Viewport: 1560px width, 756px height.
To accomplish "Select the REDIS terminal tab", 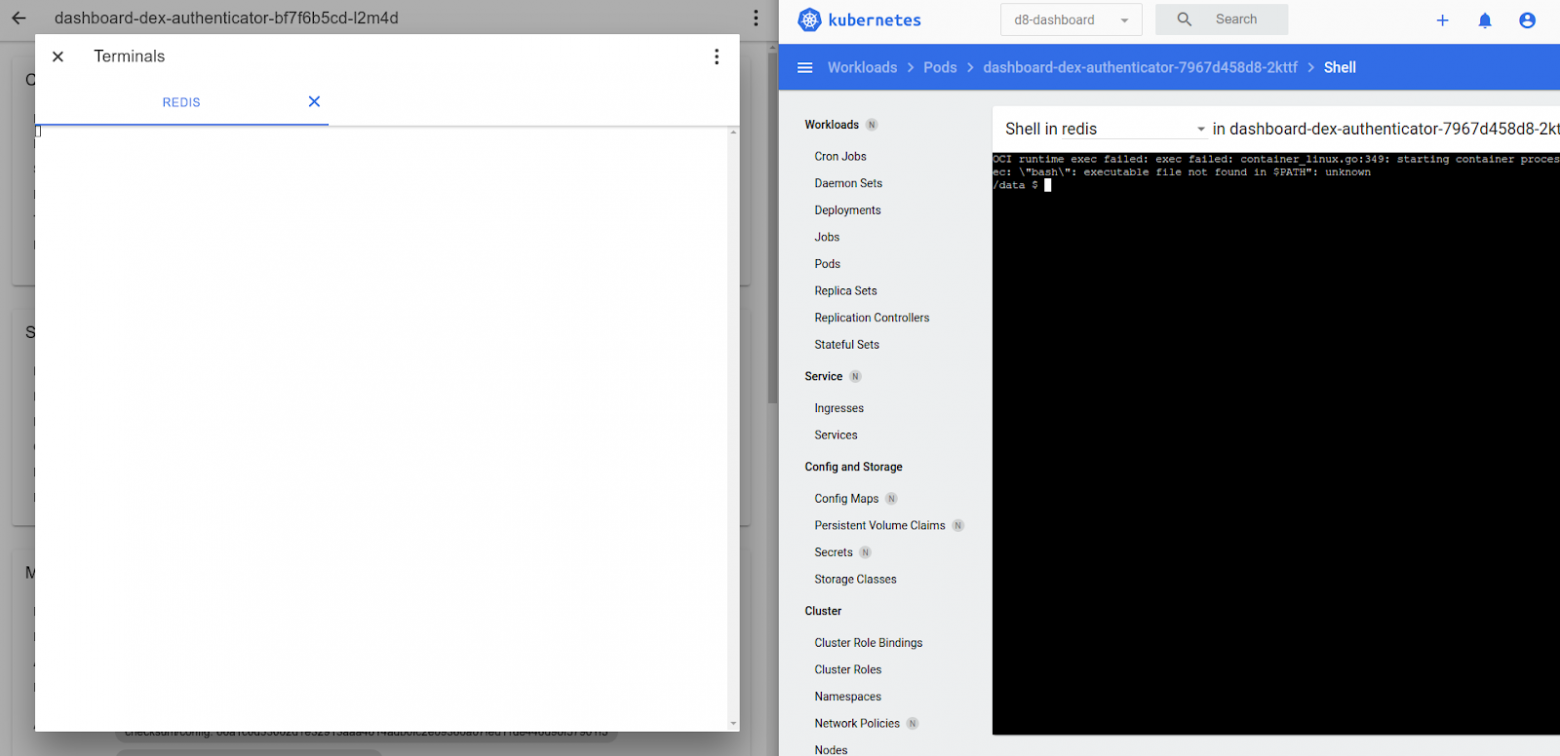I will coord(181,103).
